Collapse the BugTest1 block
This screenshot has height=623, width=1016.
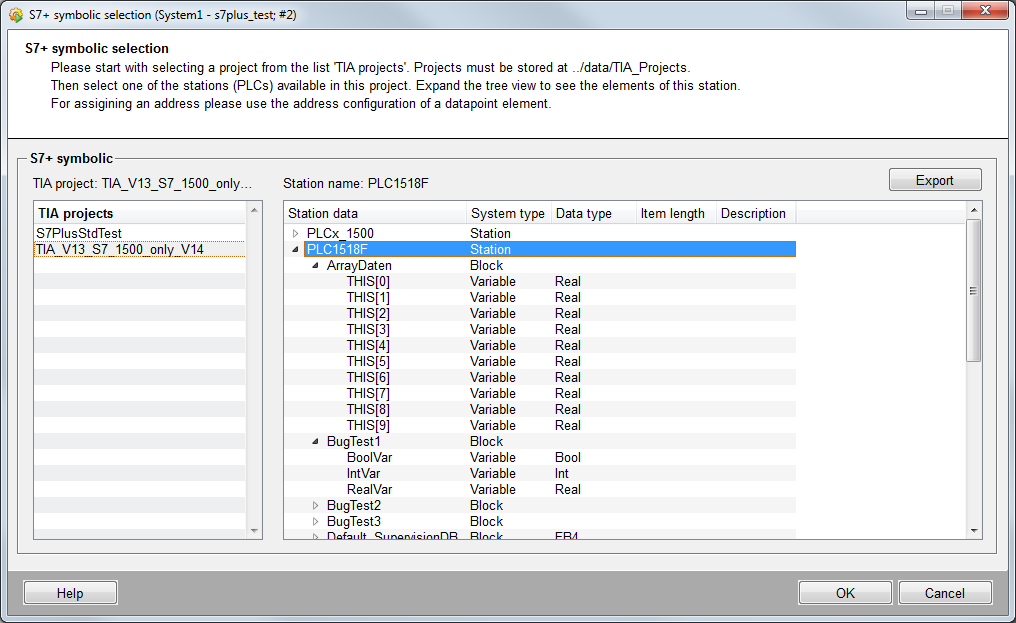[316, 442]
